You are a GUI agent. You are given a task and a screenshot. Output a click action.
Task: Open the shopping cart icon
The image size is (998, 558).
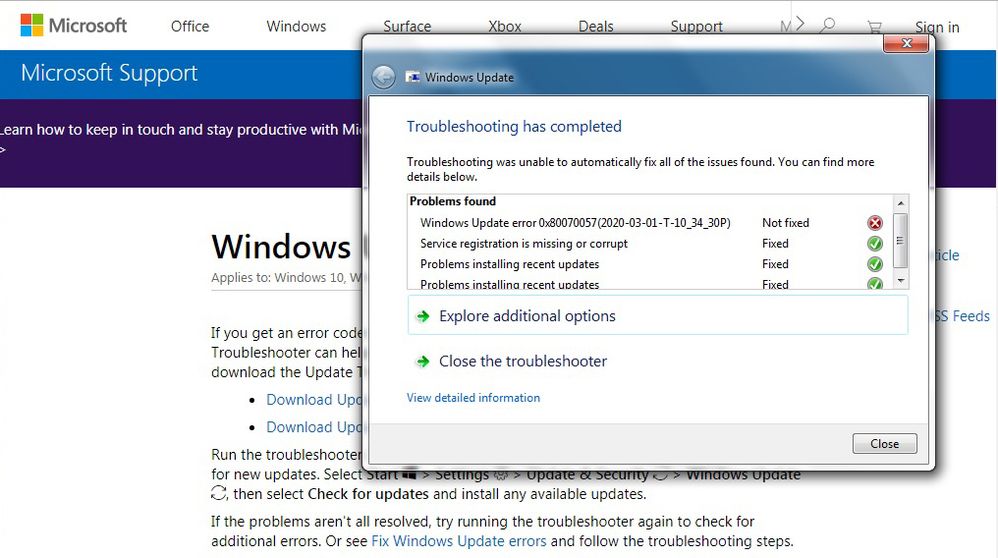[x=875, y=27]
